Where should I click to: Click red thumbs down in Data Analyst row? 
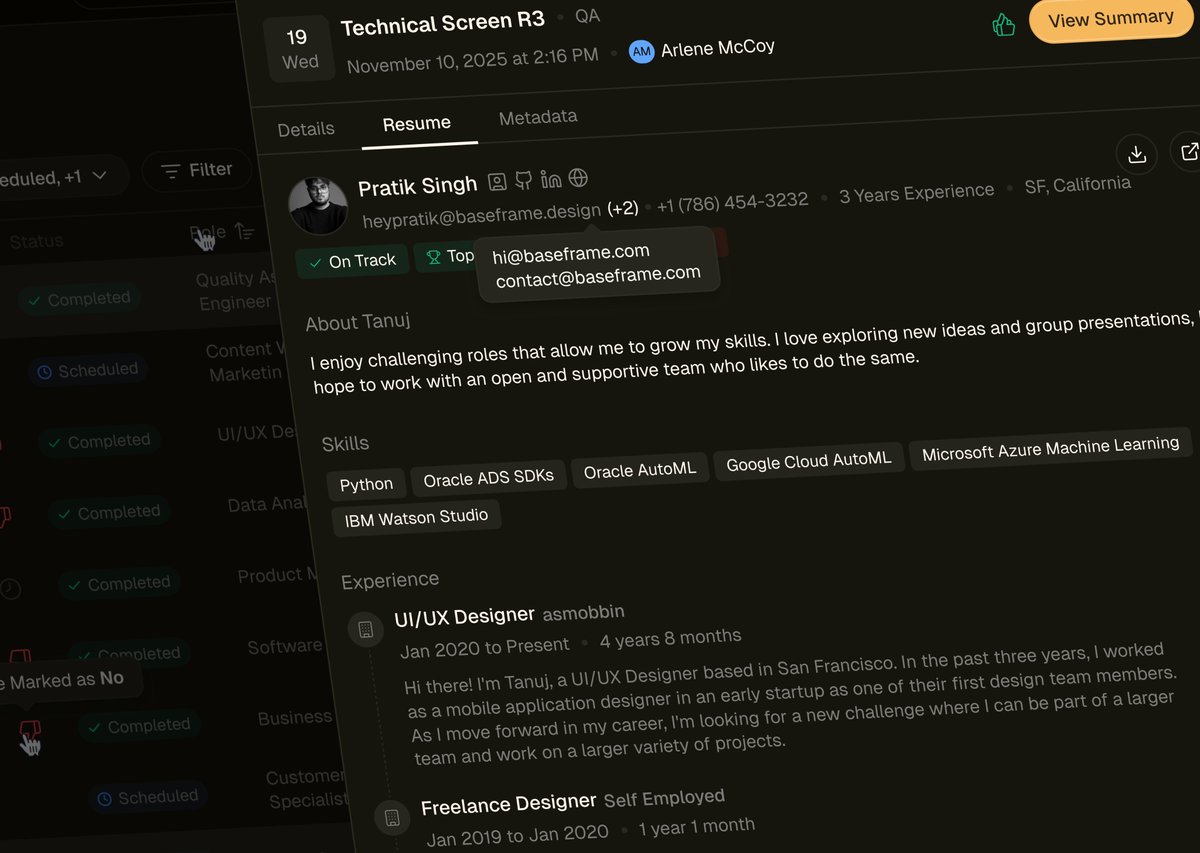tap(4, 517)
